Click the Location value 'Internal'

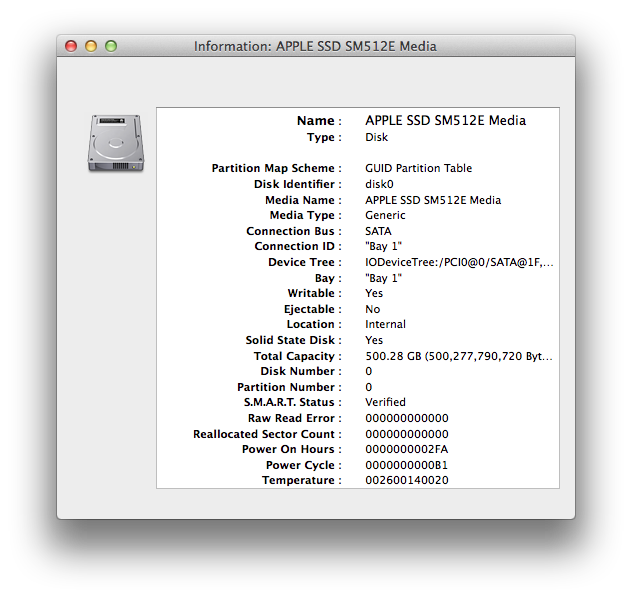385,324
